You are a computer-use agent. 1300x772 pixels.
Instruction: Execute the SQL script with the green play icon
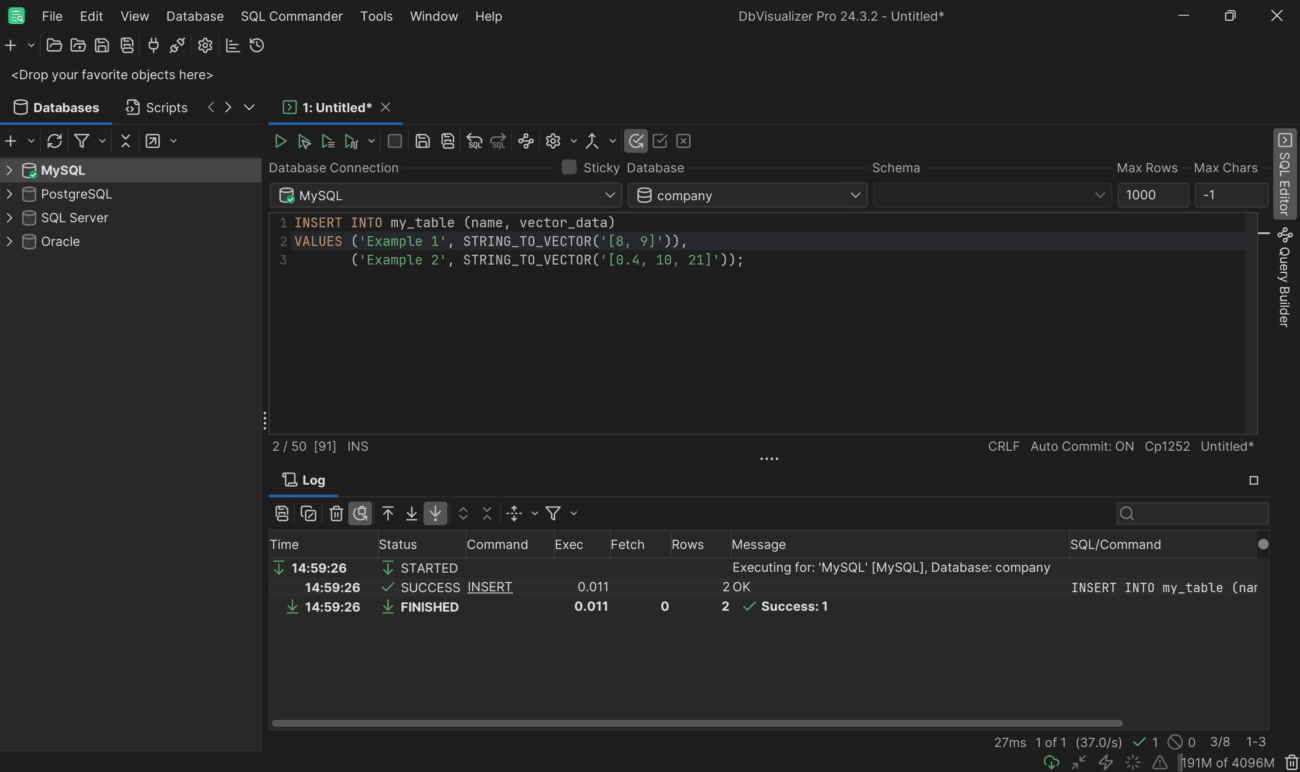point(281,140)
